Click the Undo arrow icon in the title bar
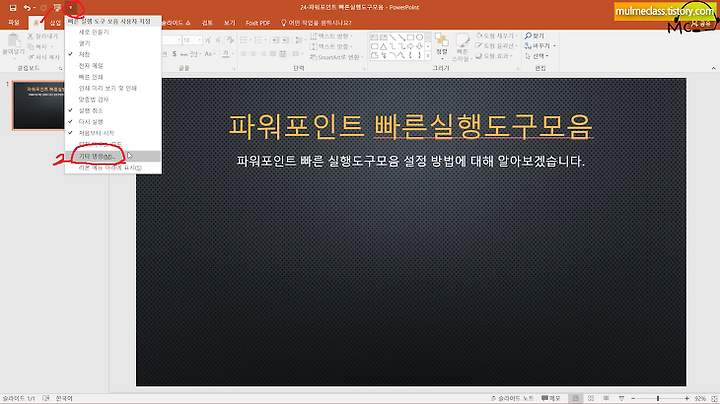720x404 pixels. (27, 8)
